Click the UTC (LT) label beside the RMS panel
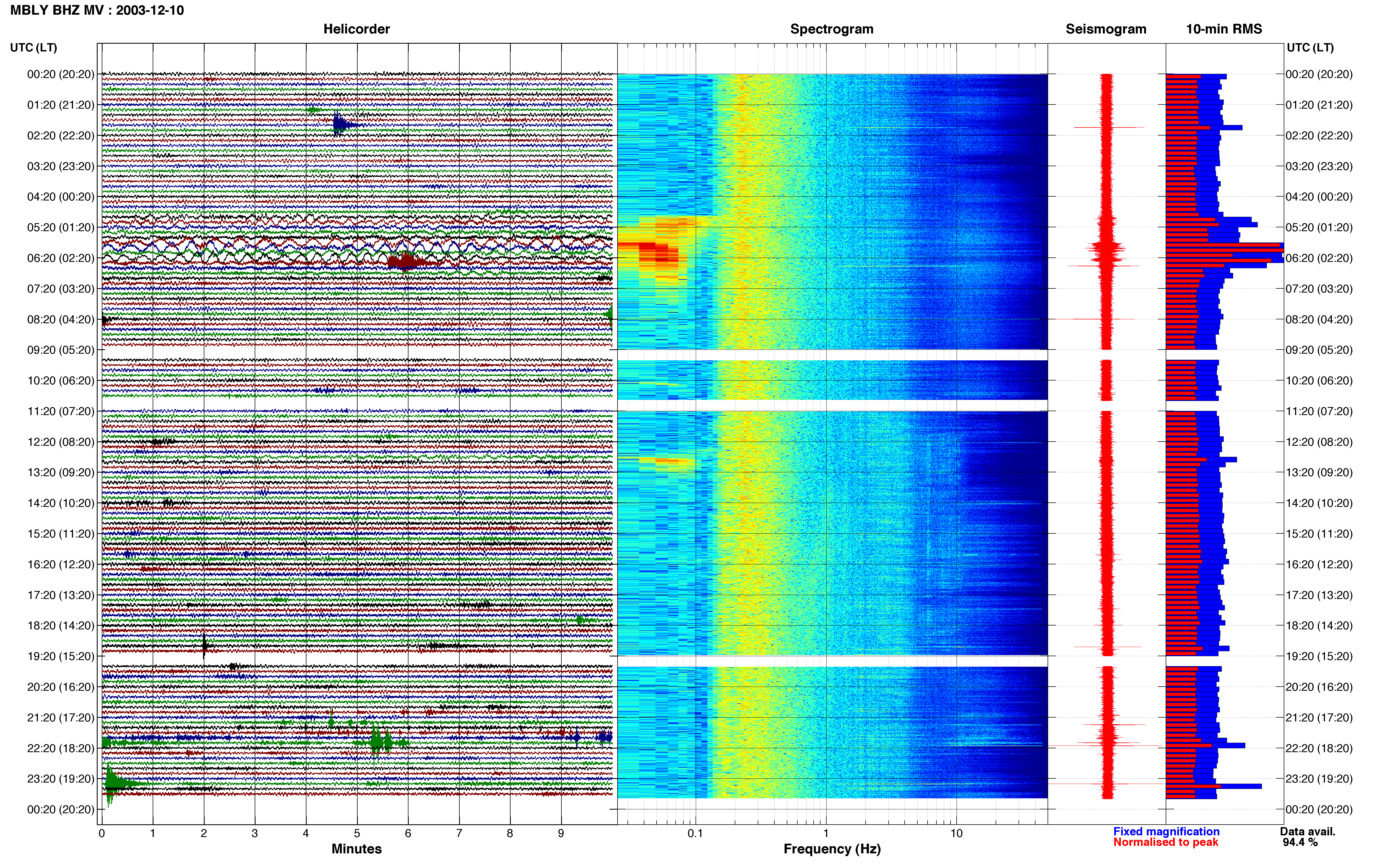This screenshot has height=868, width=1388. click(1310, 48)
